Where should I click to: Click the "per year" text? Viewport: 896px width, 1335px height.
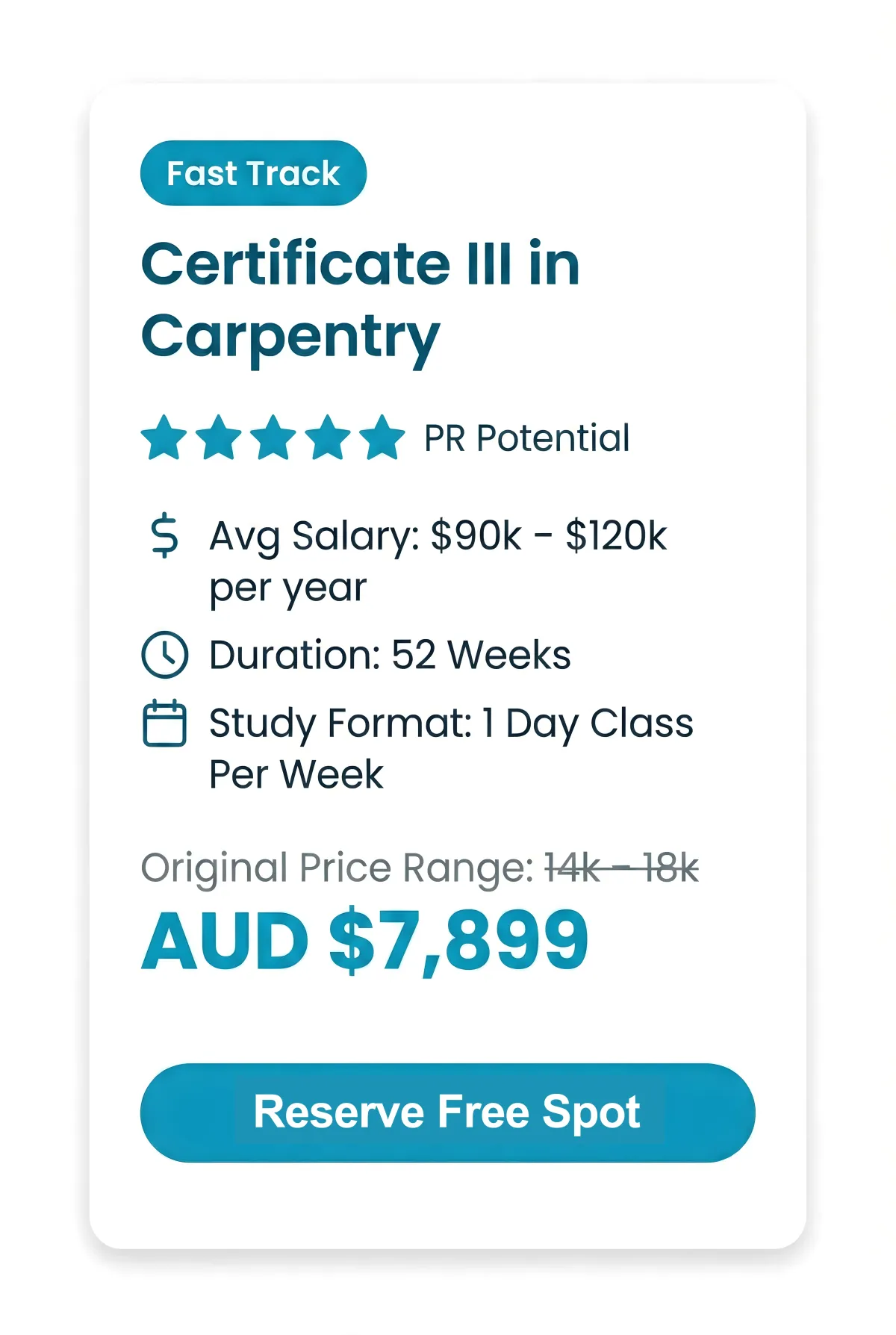287,588
